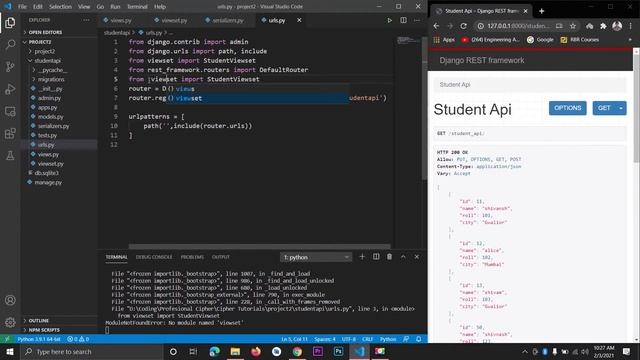This screenshot has width=640, height=360.
Task: Open Chrome extensions puzzle icon
Action: click(x=603, y=26)
